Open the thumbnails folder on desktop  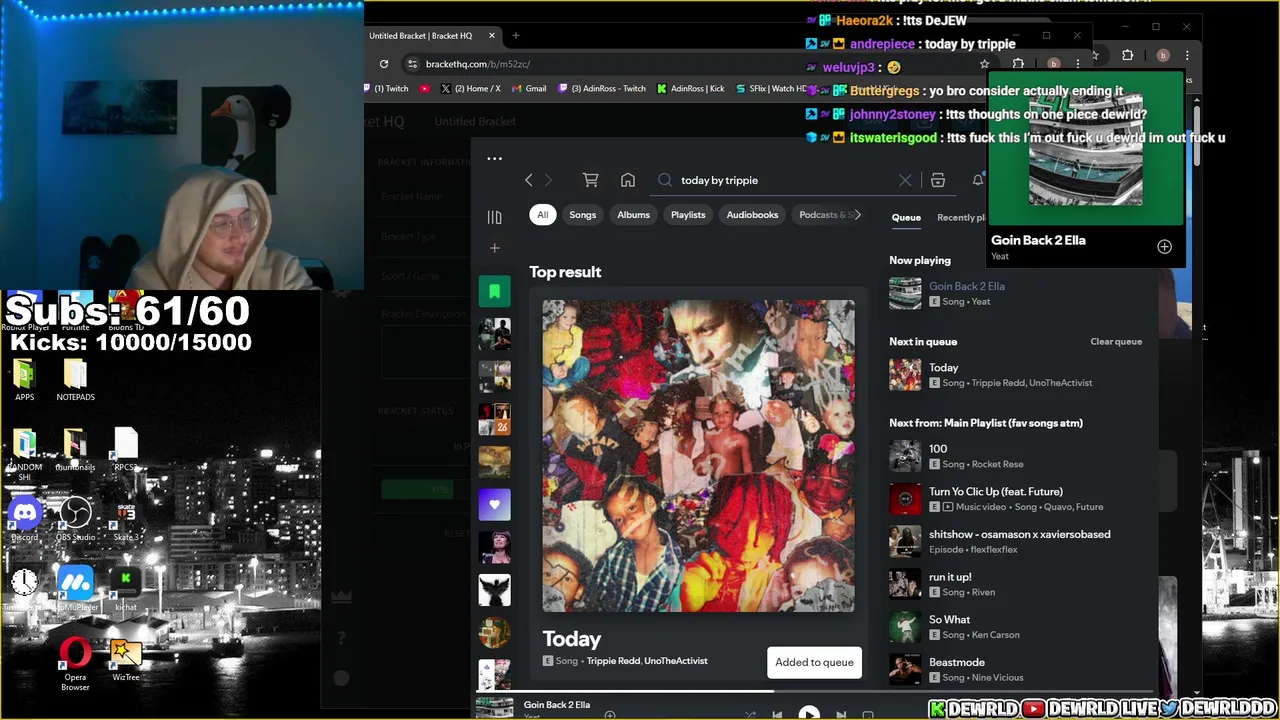pyautogui.click(x=75, y=450)
